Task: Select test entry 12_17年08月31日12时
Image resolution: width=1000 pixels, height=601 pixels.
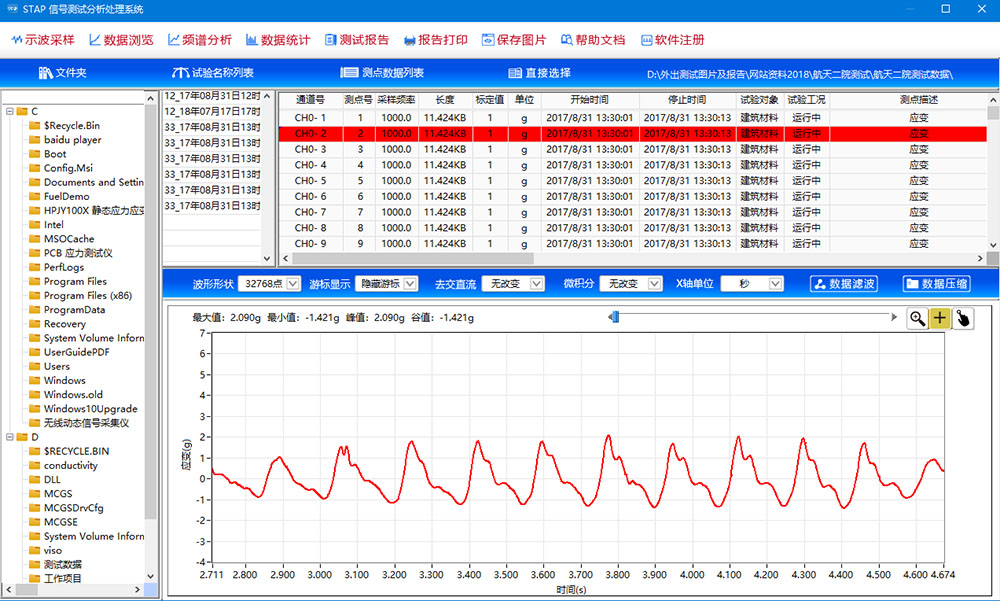Action: [212, 96]
